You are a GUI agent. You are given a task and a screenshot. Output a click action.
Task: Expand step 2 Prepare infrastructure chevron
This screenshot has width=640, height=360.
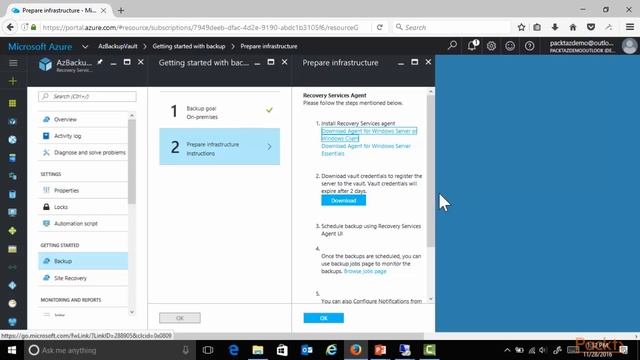click(x=269, y=147)
